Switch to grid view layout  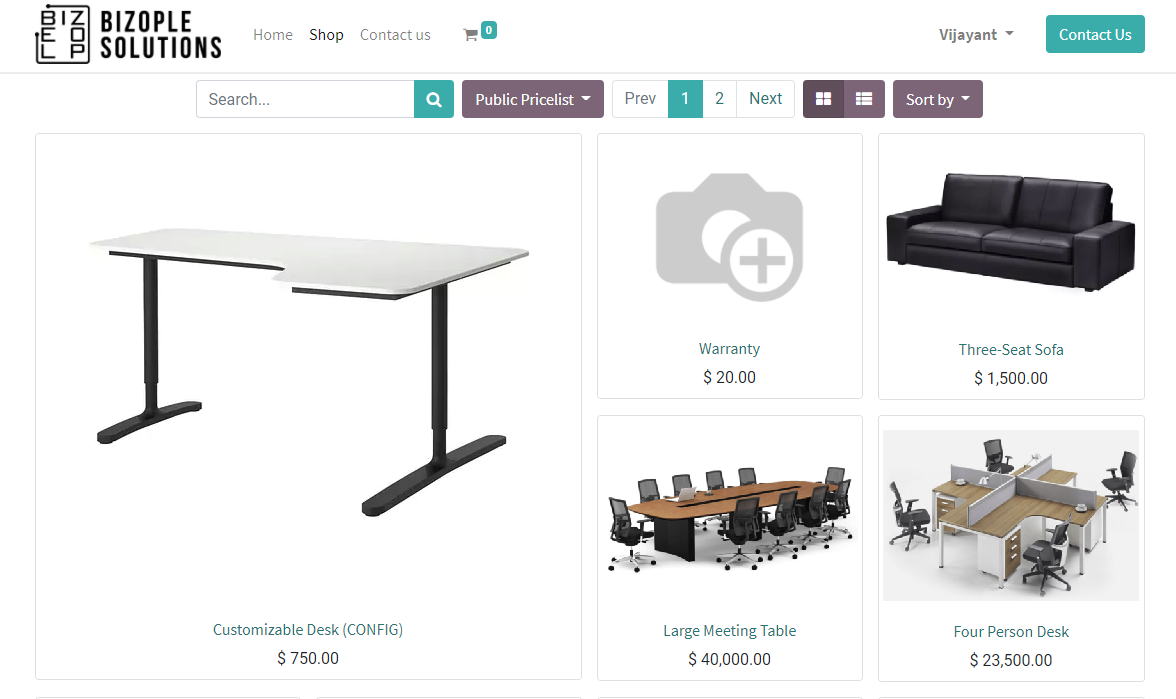(824, 99)
